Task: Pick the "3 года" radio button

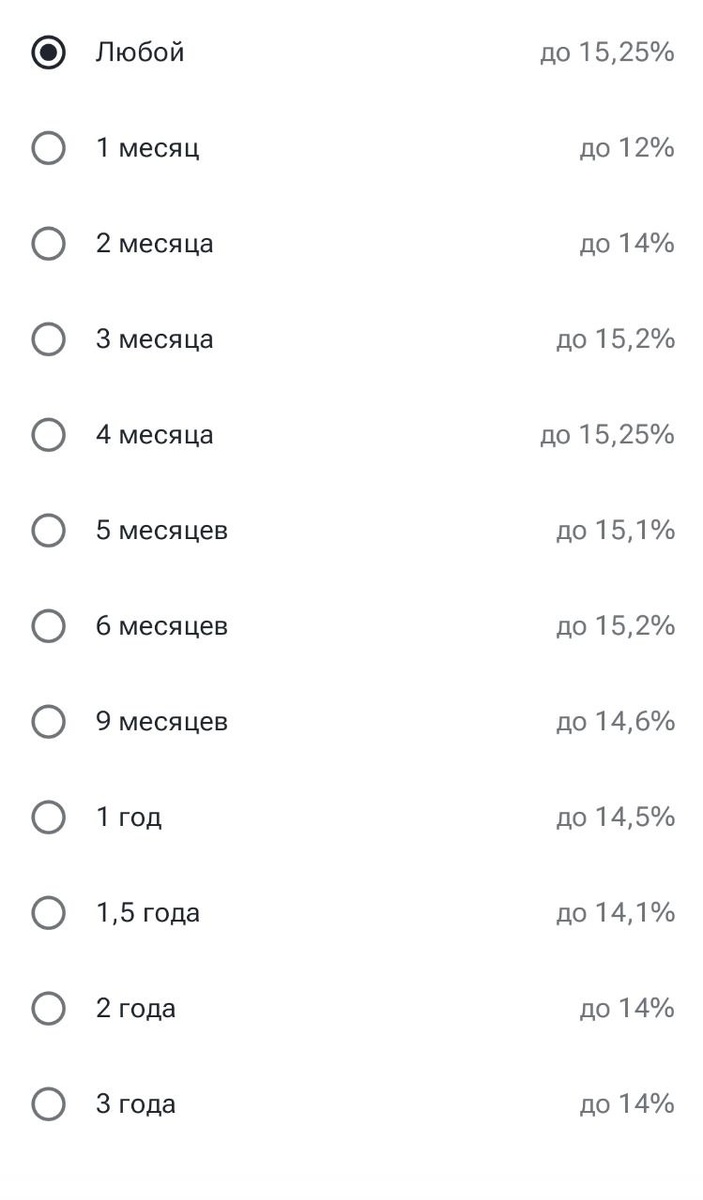Action: 48,1104
